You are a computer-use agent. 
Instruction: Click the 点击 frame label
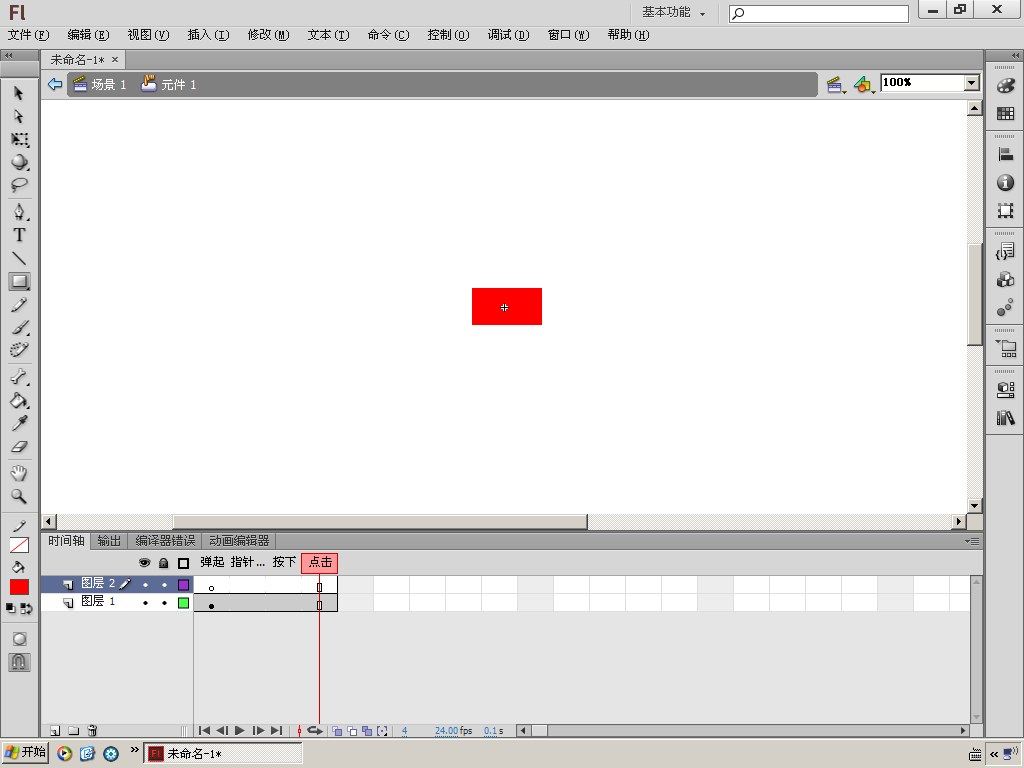320,562
